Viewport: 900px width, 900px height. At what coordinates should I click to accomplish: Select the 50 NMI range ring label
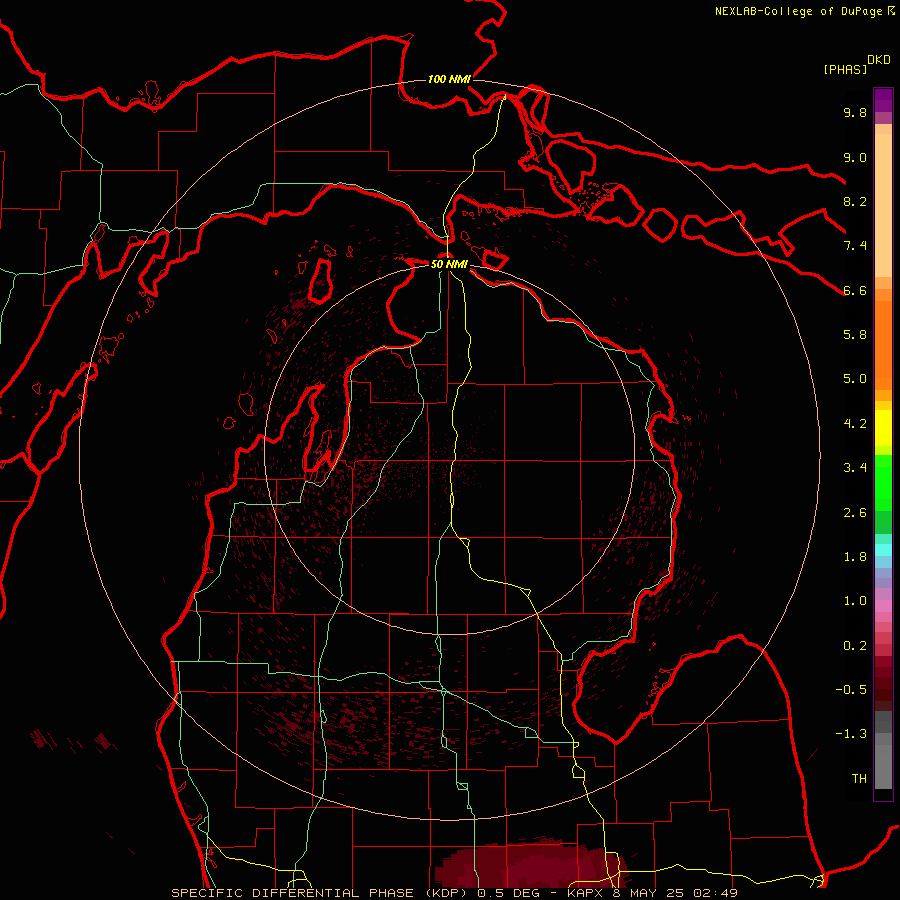coord(449,264)
